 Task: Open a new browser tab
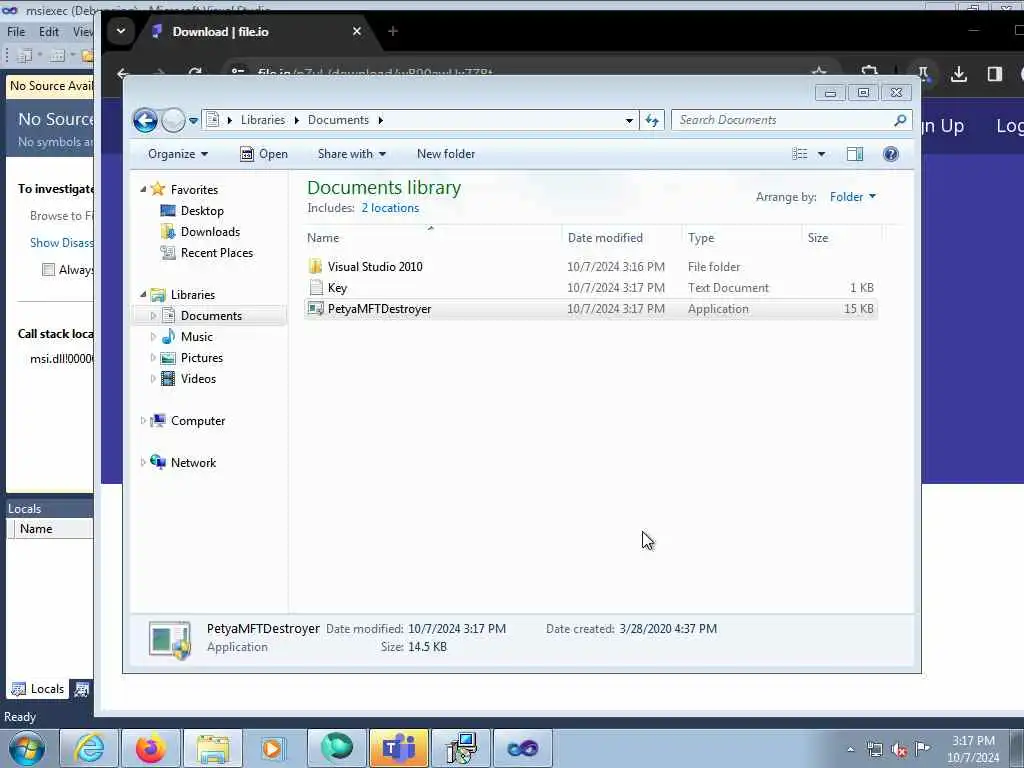tap(392, 31)
